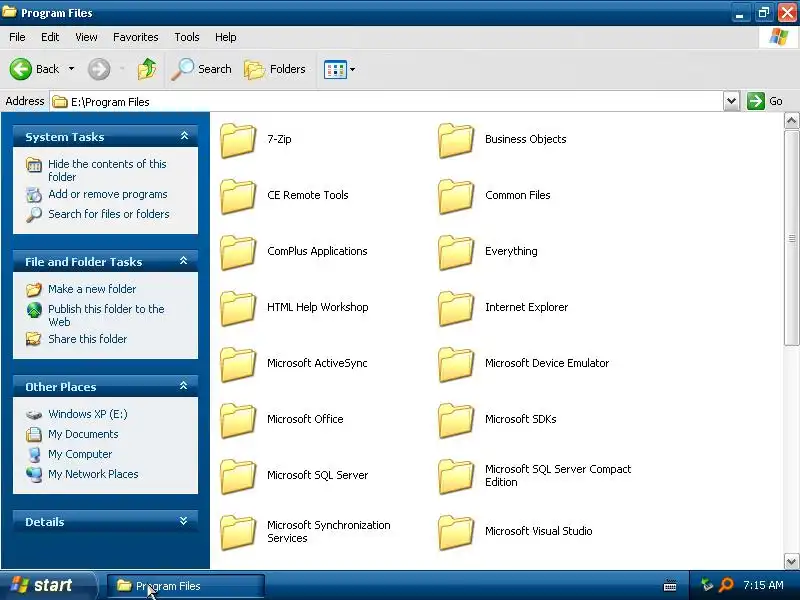Viewport: 800px width, 600px height.
Task: Collapse the Other Places panel
Action: (x=184, y=386)
